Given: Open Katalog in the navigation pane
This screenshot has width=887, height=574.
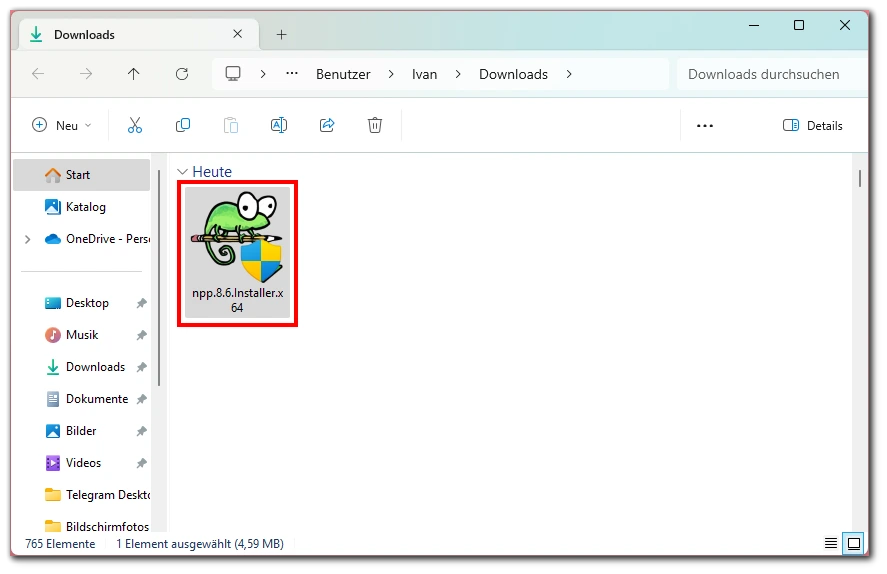Looking at the screenshot, I should click(x=81, y=207).
